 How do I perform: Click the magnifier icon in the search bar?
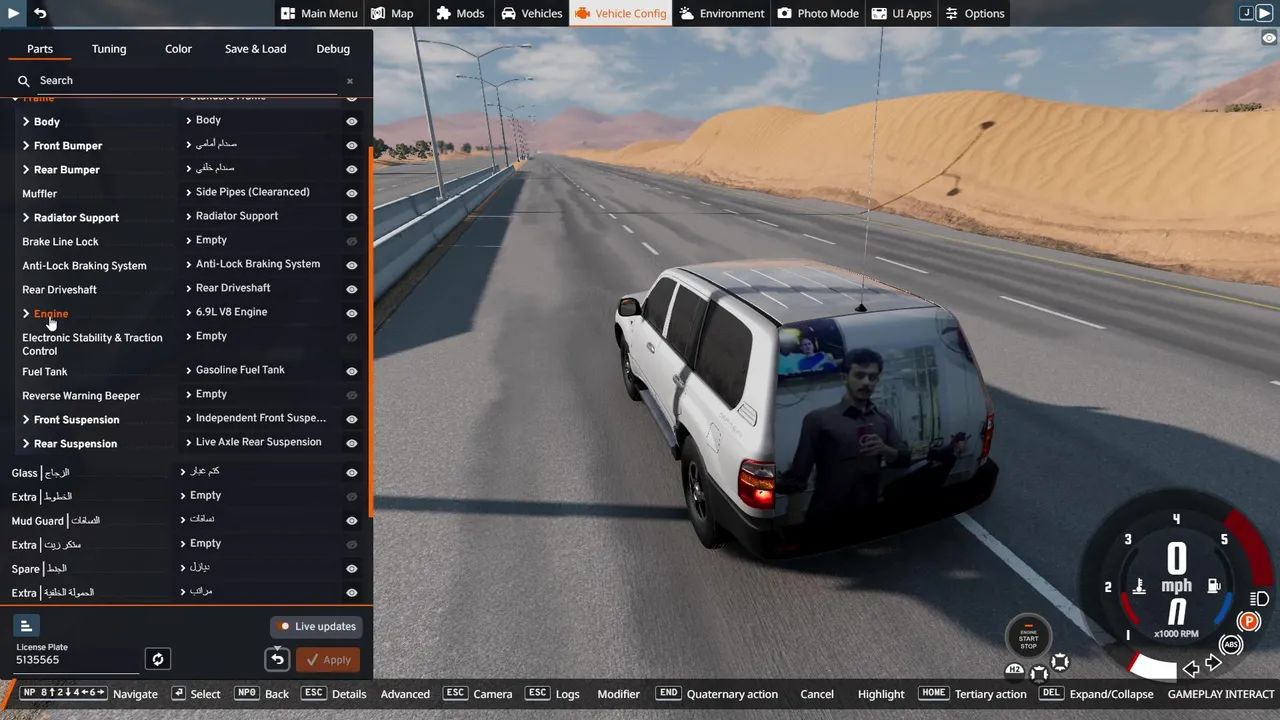point(24,81)
